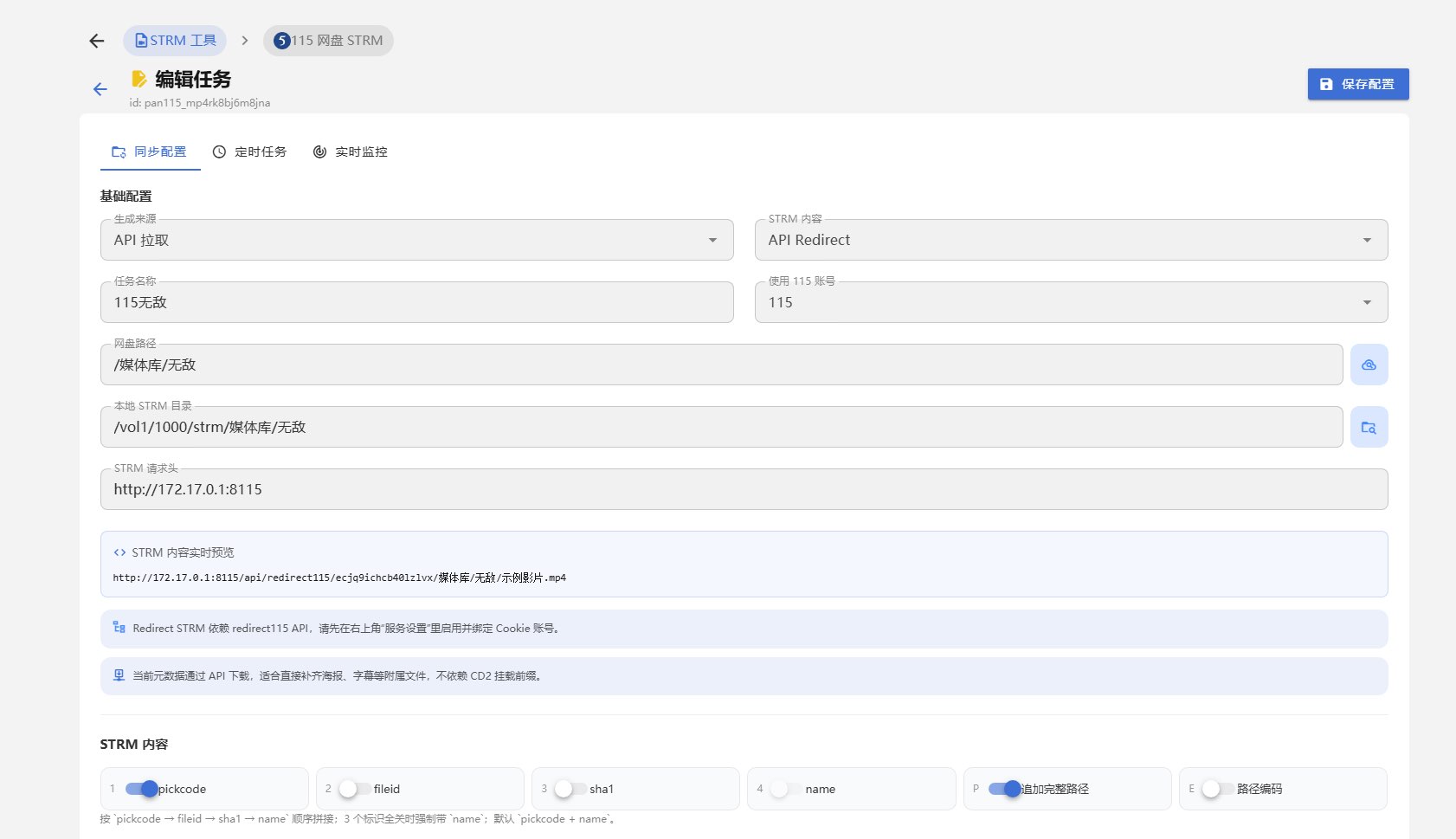Expand the 生成来源 dropdown
Viewport: 1456px width, 839px height.
click(417, 240)
